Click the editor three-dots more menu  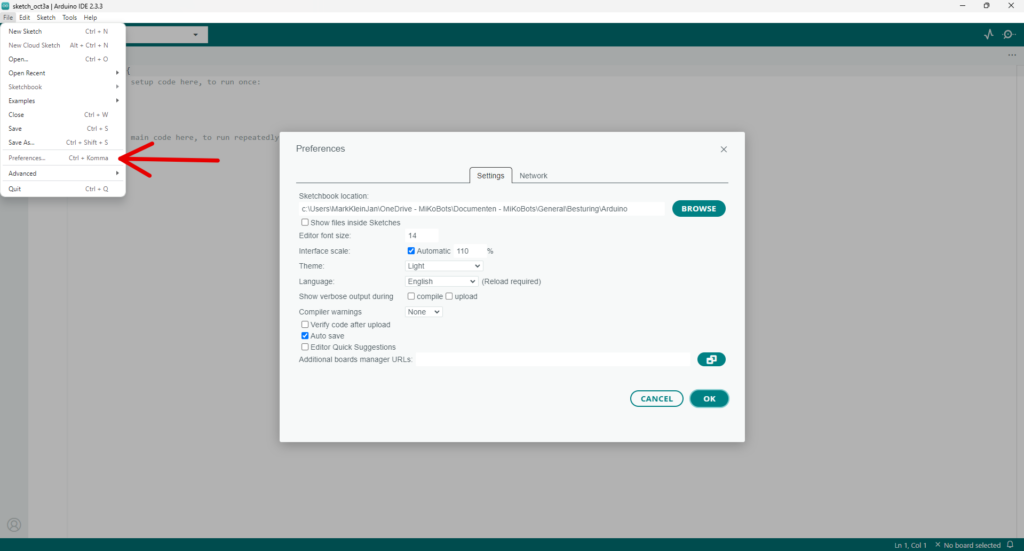1012,55
